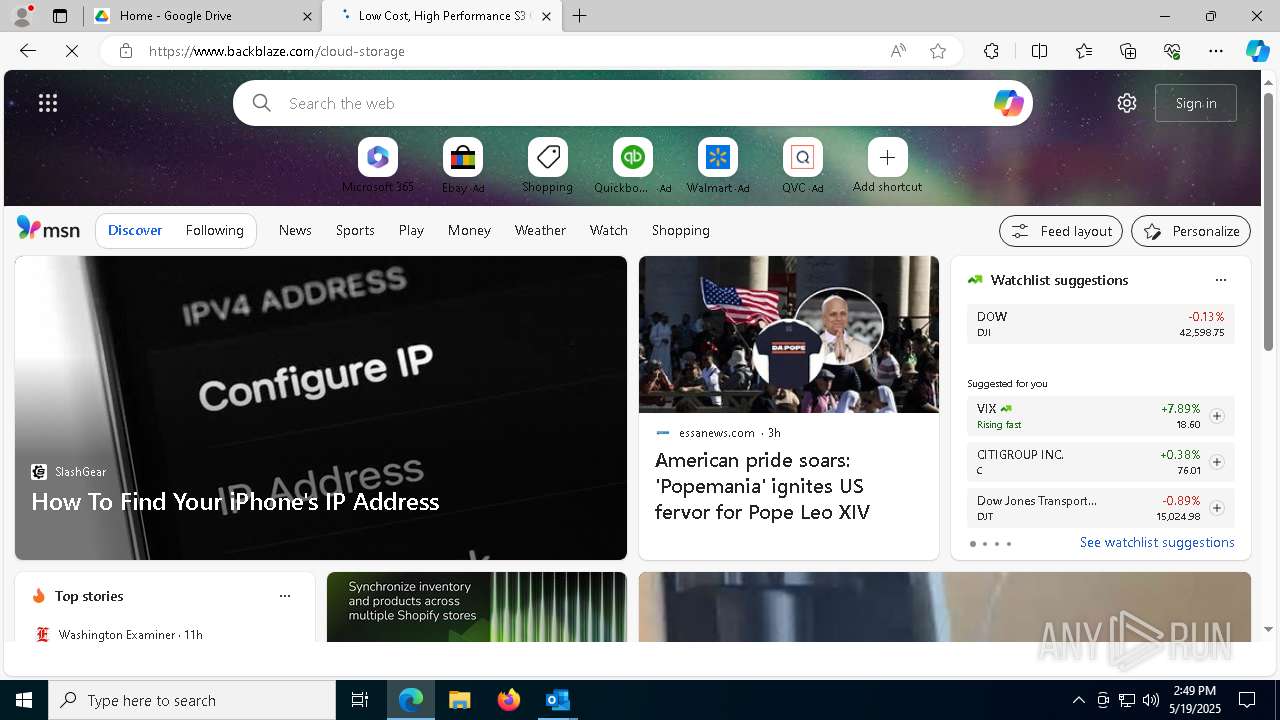This screenshot has width=1280, height=720.
Task: Open Task View on the taskbar
Action: pyautogui.click(x=360, y=700)
